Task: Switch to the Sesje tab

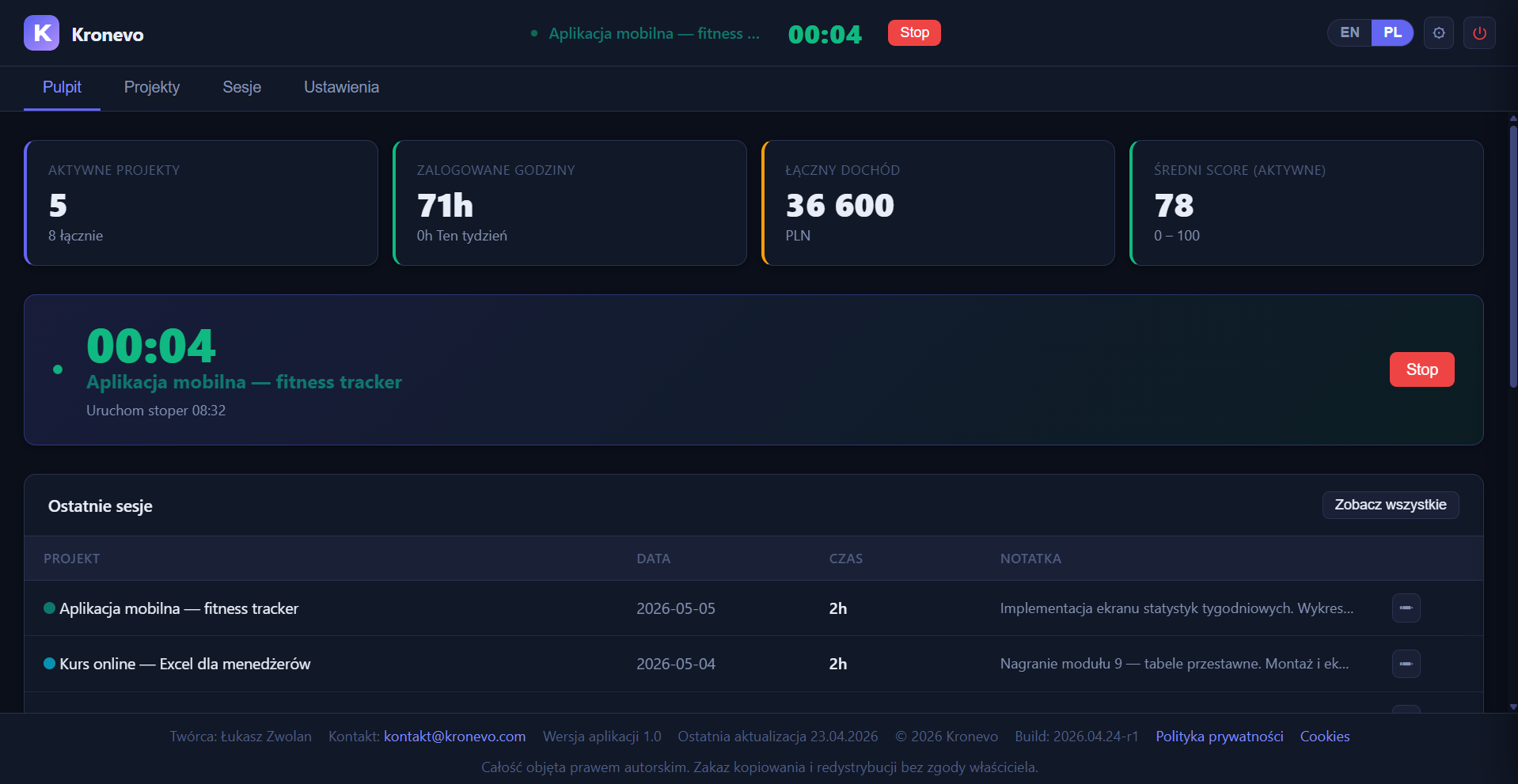Action: coord(241,87)
